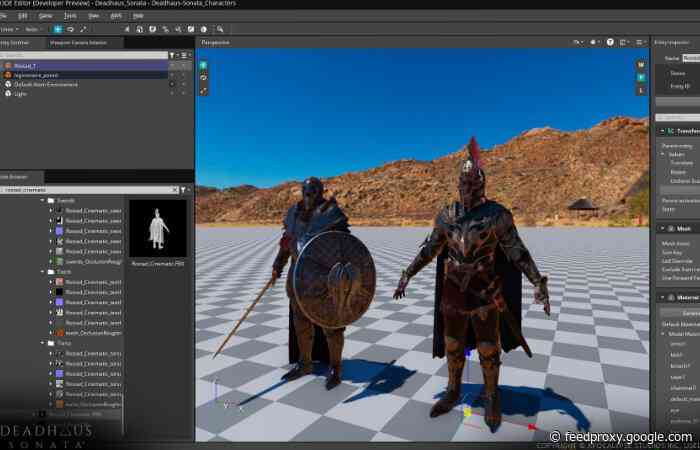This screenshot has width=700, height=450.
Task: Click the yellow gizmo center handle in viewport
Action: [467, 412]
